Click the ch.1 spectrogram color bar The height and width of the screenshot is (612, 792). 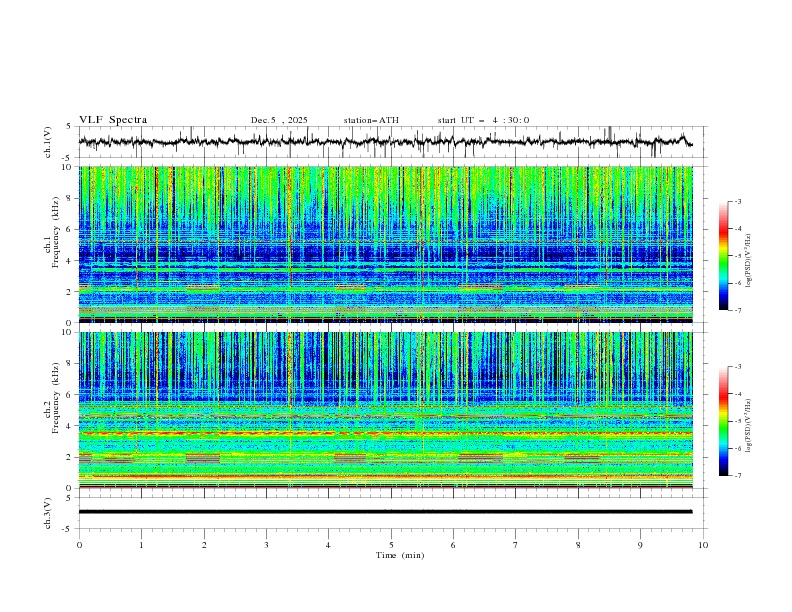[723, 256]
